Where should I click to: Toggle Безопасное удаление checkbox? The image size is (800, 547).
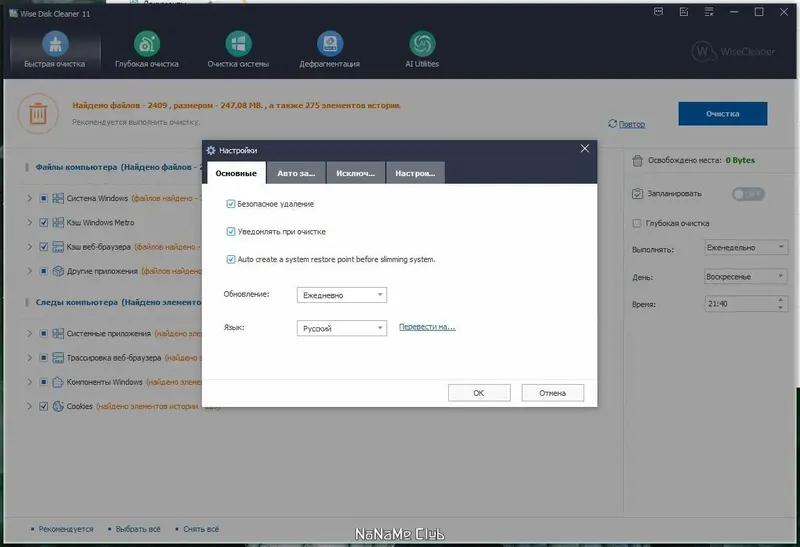[x=231, y=204]
